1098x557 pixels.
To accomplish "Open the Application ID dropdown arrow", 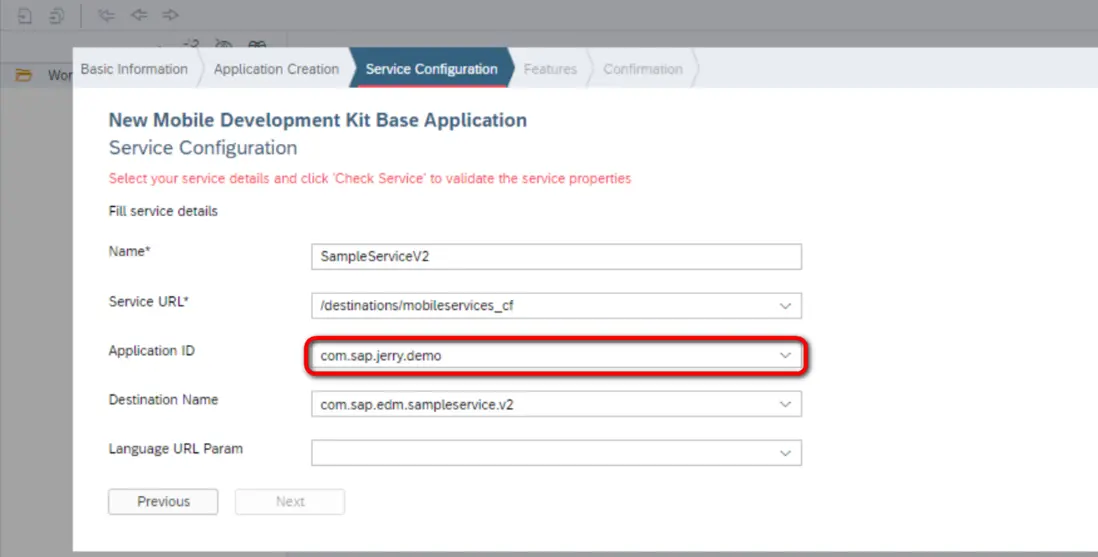I will pyautogui.click(x=785, y=355).
